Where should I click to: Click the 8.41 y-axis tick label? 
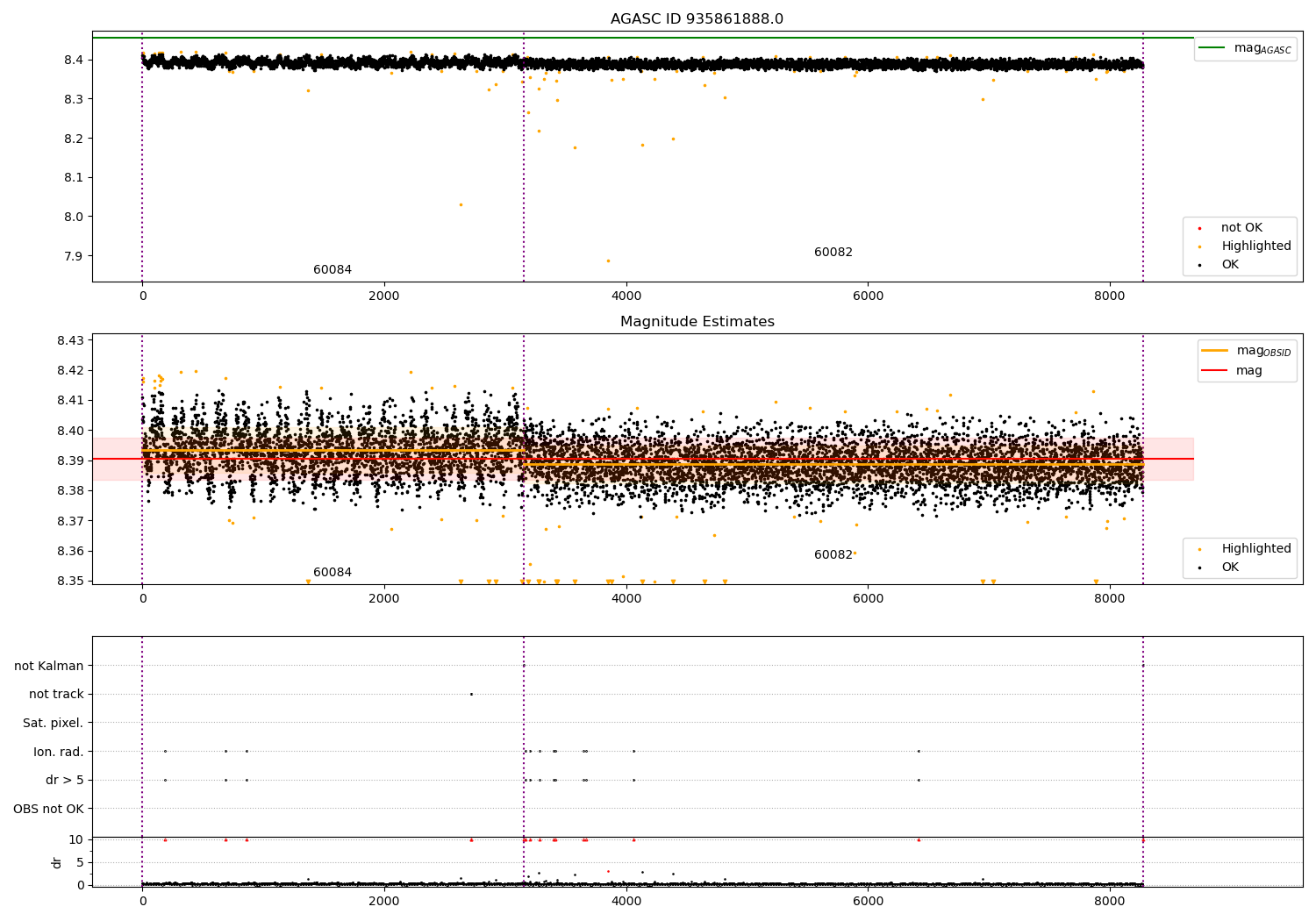(71, 400)
